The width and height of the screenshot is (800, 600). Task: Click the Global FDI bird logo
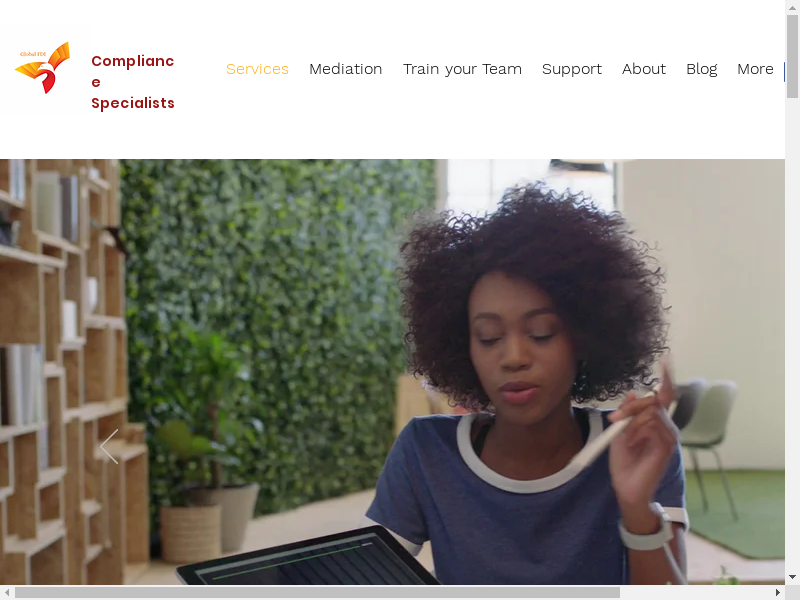[x=43, y=68]
